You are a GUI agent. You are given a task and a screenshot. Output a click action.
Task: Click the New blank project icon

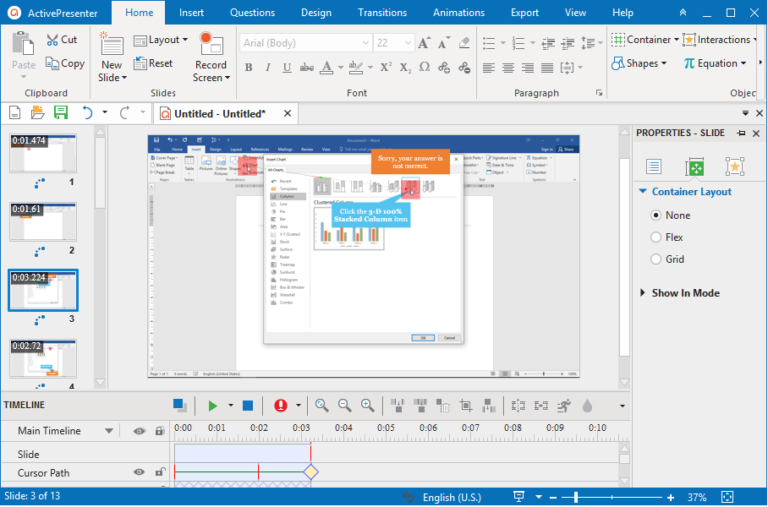[x=15, y=113]
